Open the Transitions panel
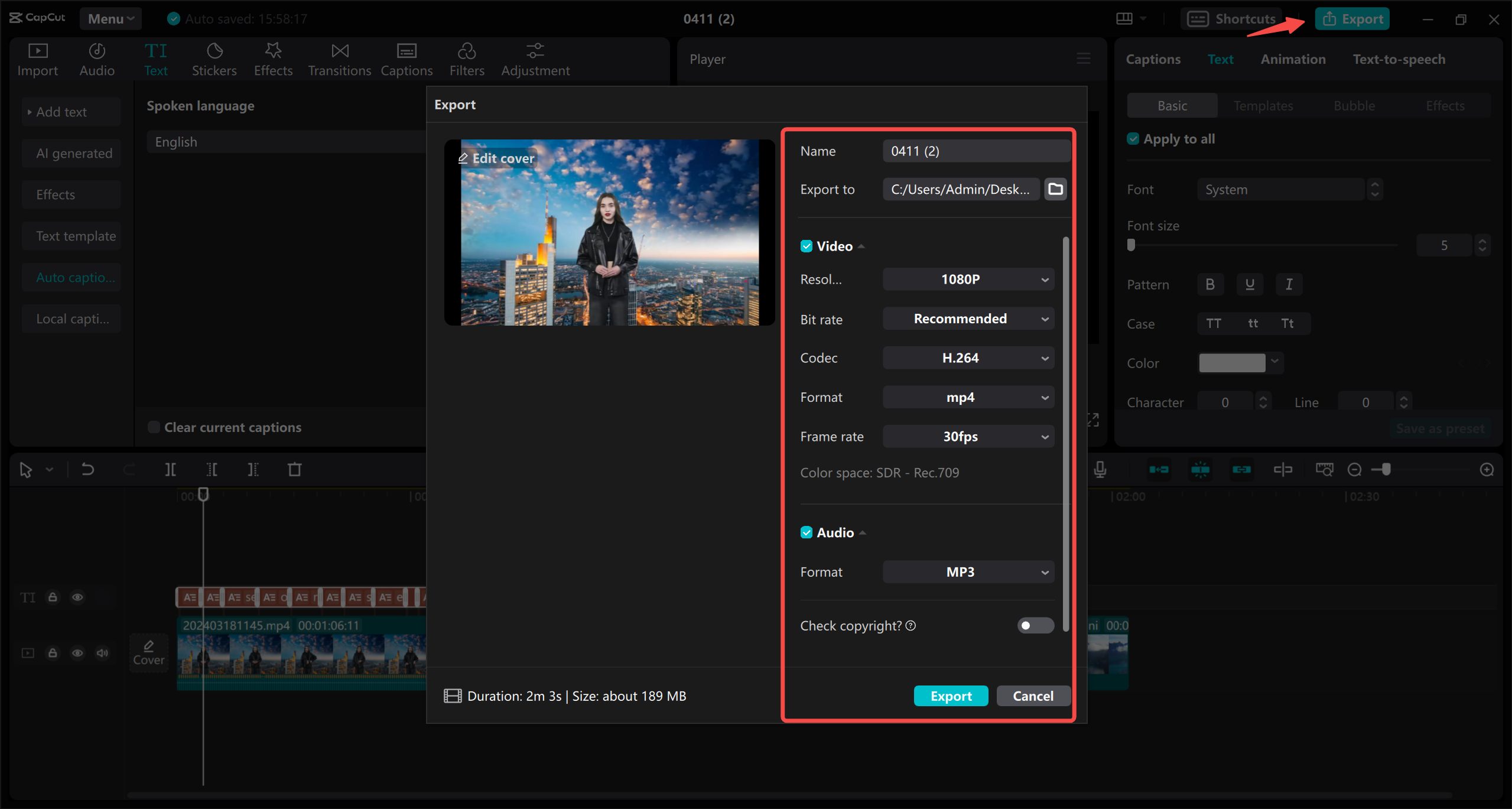The width and height of the screenshot is (1512, 809). 339,59
